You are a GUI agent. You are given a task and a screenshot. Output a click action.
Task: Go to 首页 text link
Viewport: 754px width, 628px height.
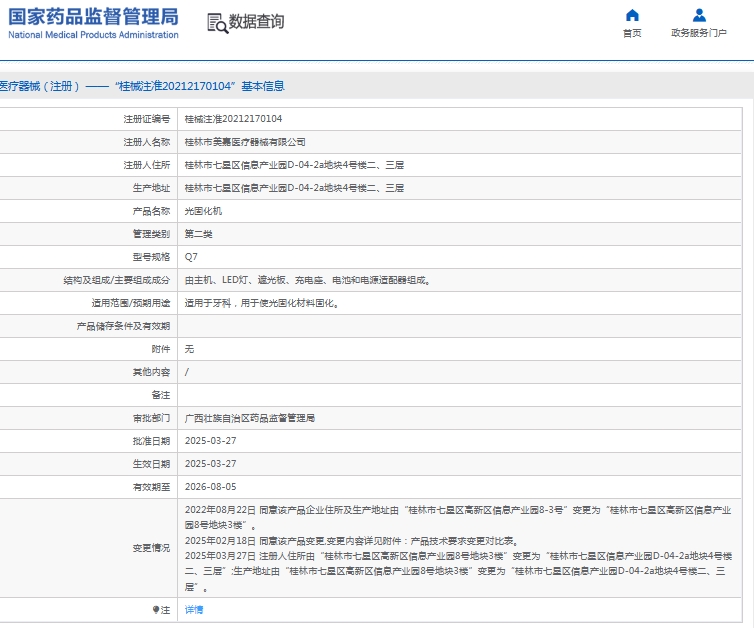tap(632, 33)
